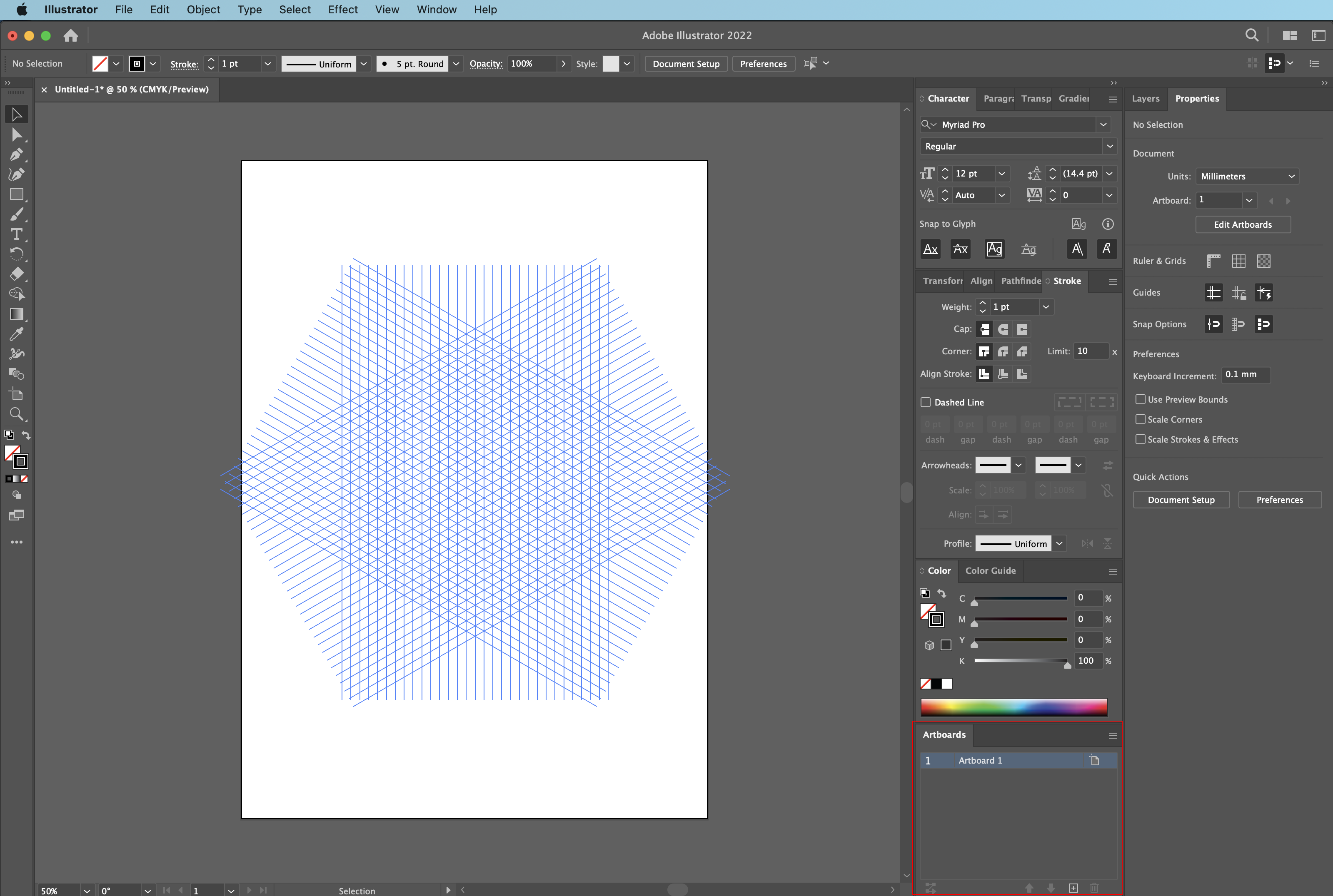This screenshot has width=1333, height=896.
Task: Open the Units Millimeters dropdown
Action: click(1247, 177)
